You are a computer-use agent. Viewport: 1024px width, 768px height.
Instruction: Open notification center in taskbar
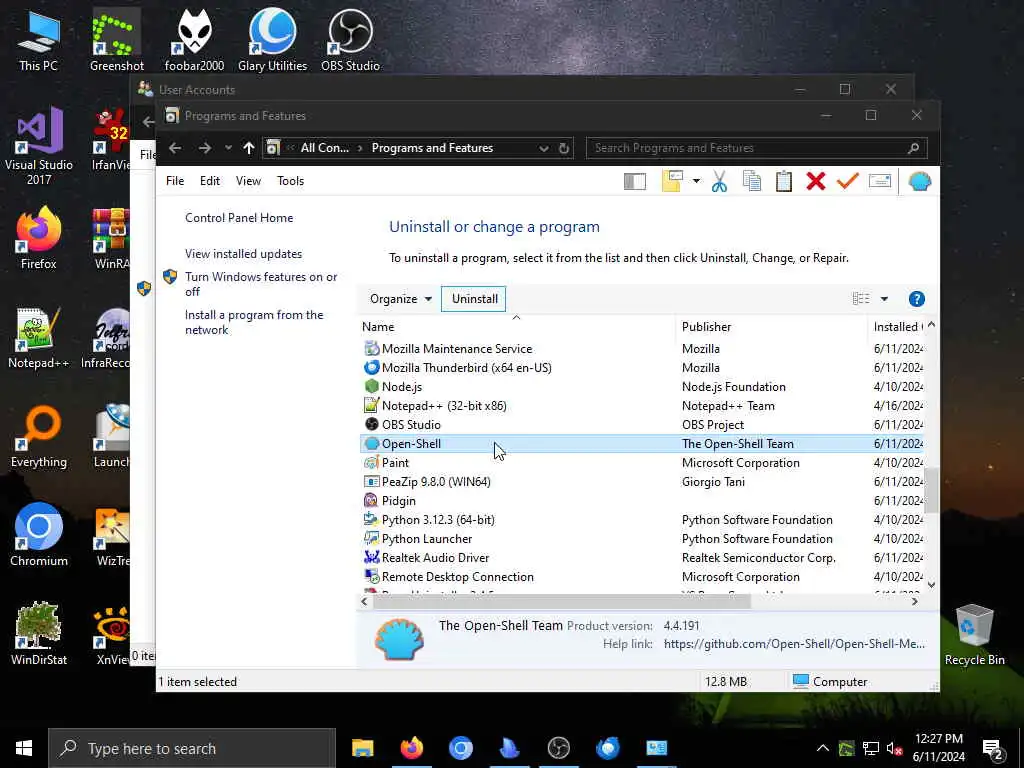tap(993, 748)
